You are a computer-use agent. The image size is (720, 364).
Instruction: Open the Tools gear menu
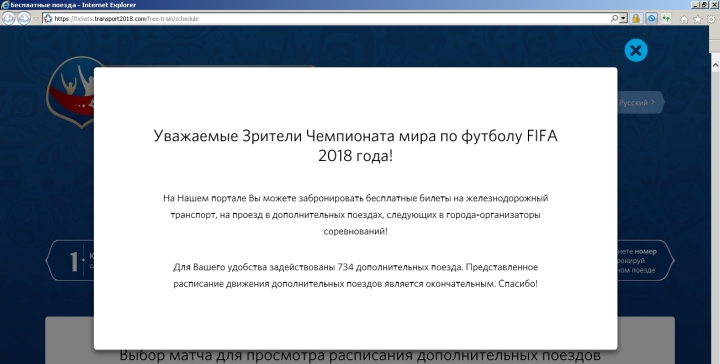(x=711, y=19)
